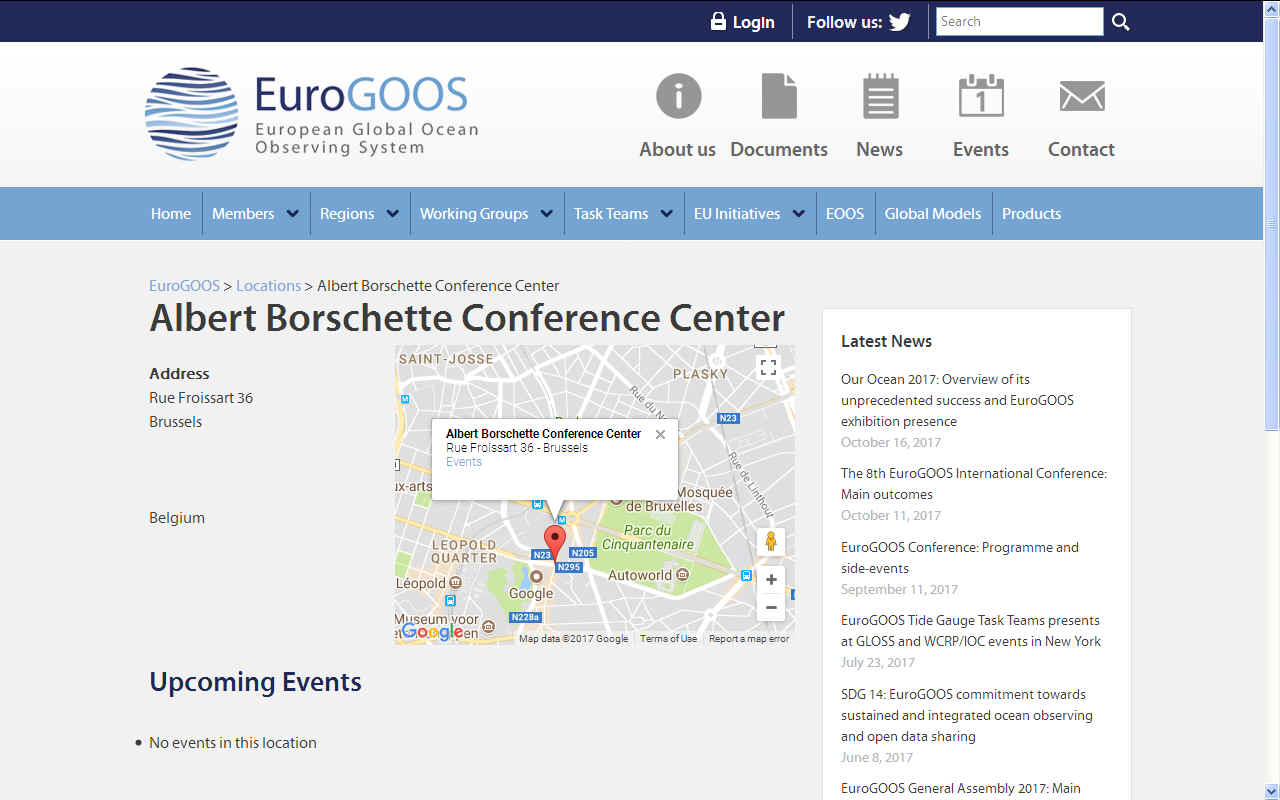Viewport: 1280px width, 800px height.
Task: Open Contact envelope icon
Action: pyautogui.click(x=1082, y=97)
